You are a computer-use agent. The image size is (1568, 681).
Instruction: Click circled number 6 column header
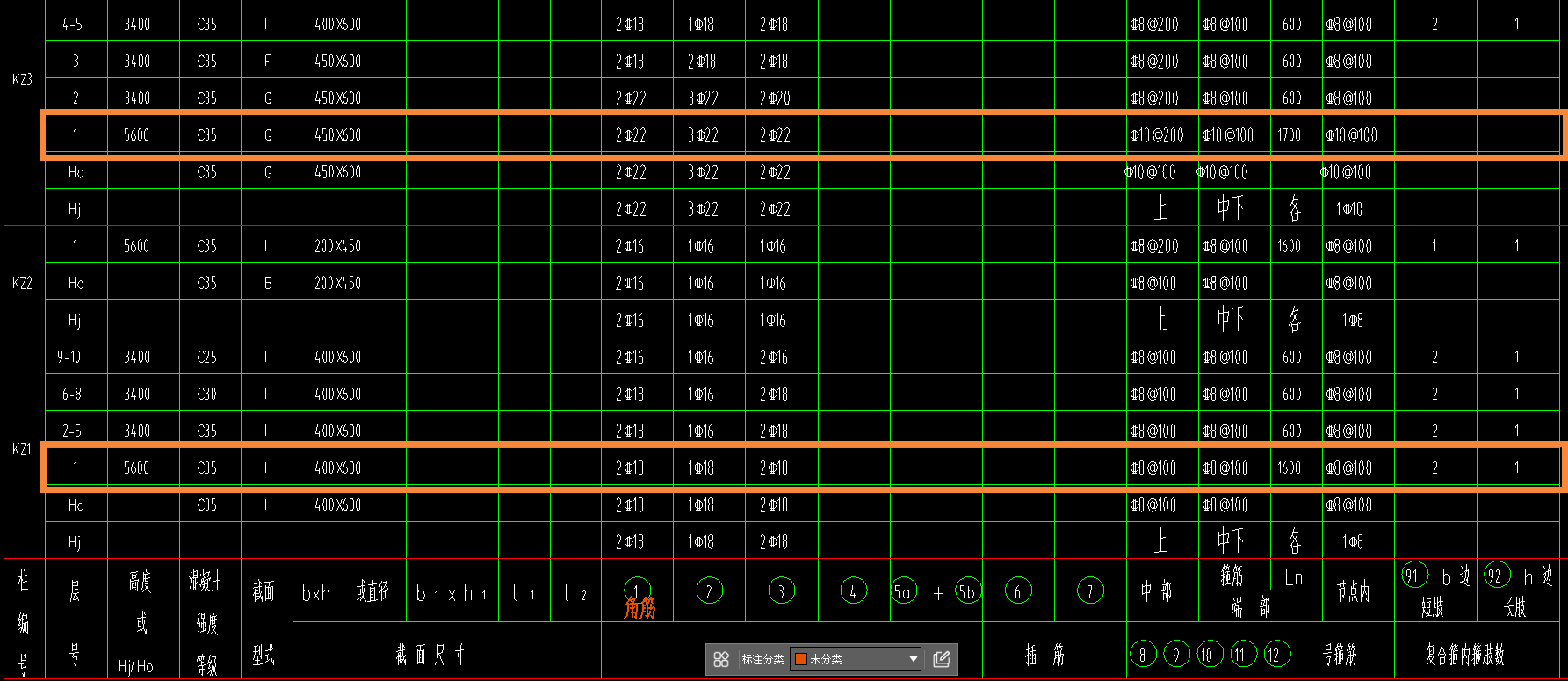coord(1018,590)
